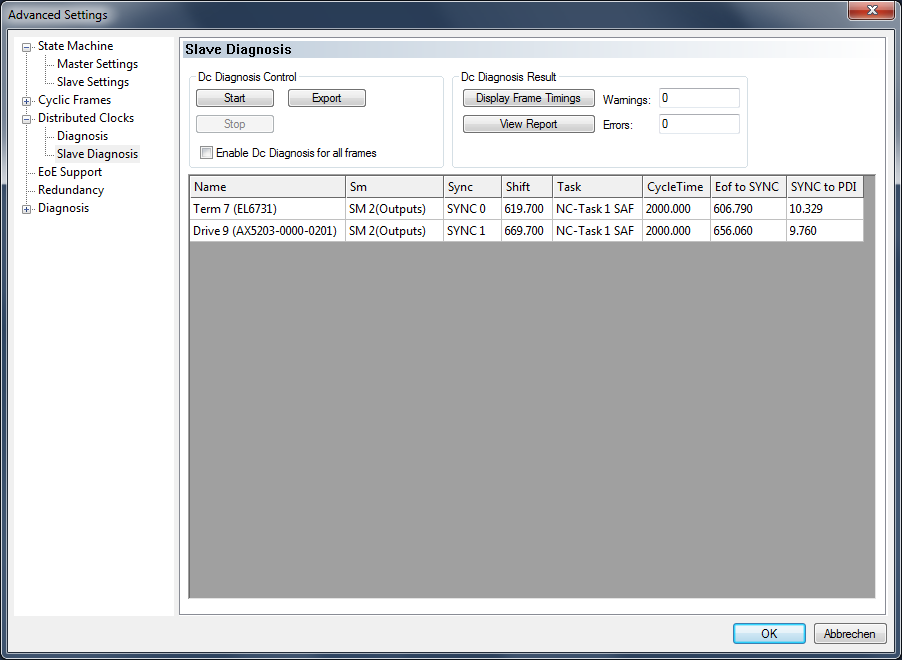Click the Errors value field
This screenshot has height=660, width=902.
point(698,124)
